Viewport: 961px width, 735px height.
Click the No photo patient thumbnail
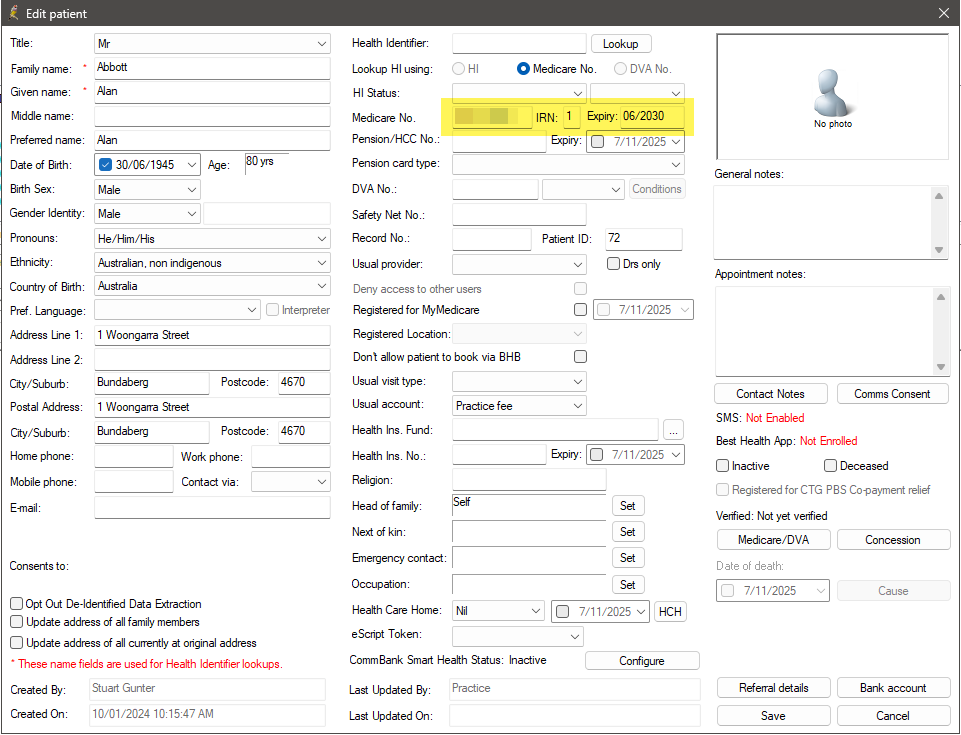(x=832, y=97)
